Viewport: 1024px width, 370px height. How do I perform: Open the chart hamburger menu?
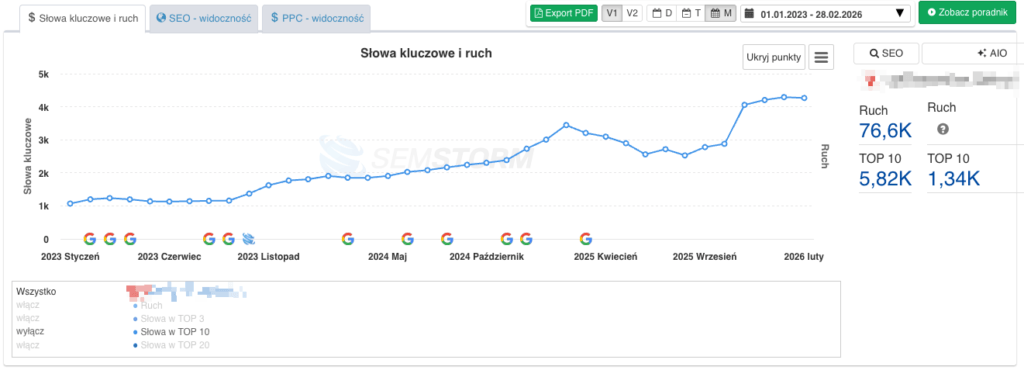(821, 57)
